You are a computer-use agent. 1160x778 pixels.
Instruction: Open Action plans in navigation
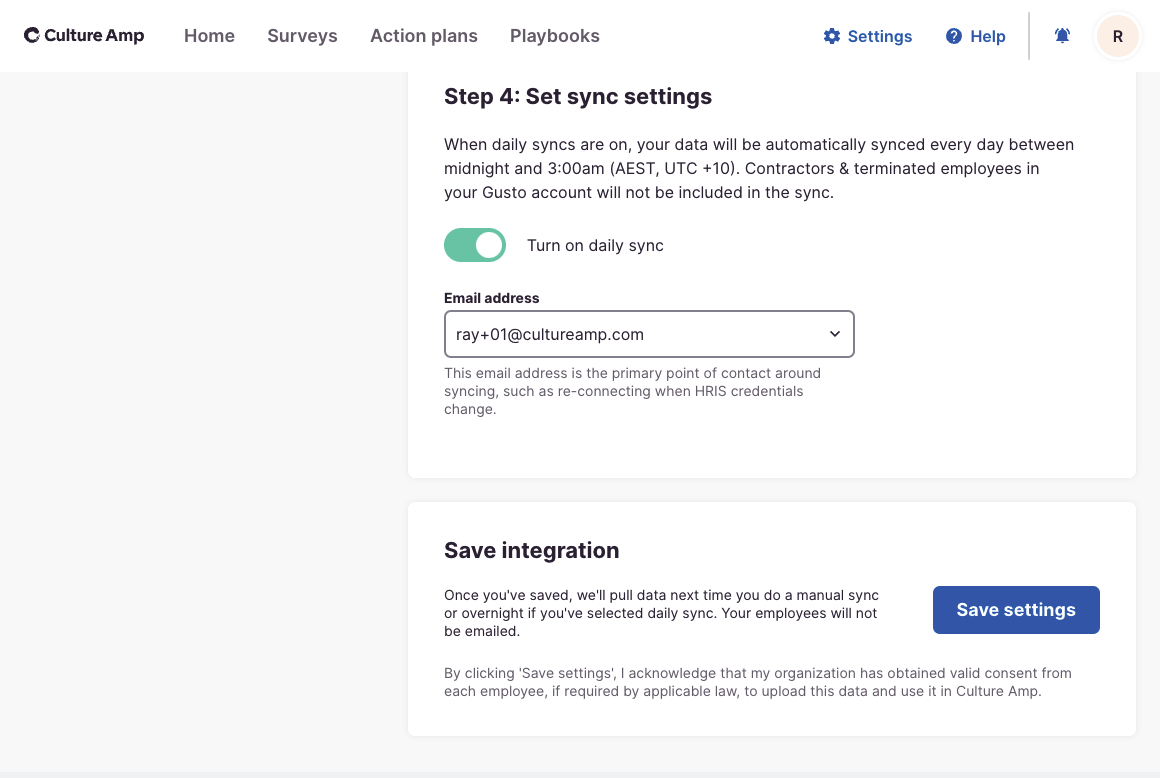pyautogui.click(x=424, y=35)
